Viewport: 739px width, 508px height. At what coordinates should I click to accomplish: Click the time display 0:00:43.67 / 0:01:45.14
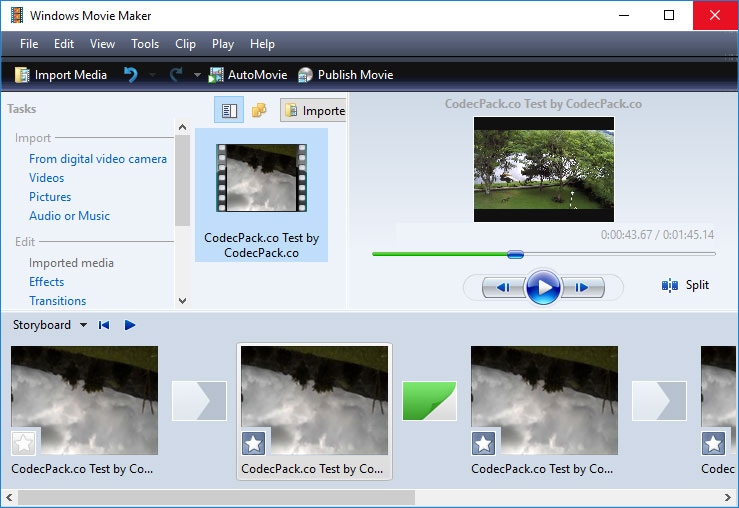[657, 235]
